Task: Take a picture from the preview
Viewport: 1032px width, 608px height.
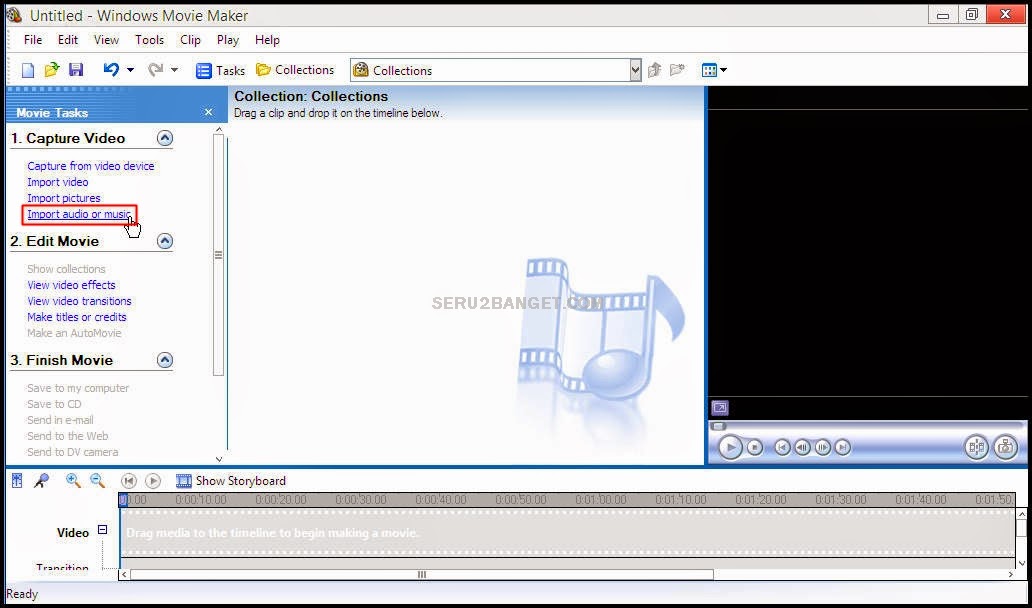Action: [1005, 447]
